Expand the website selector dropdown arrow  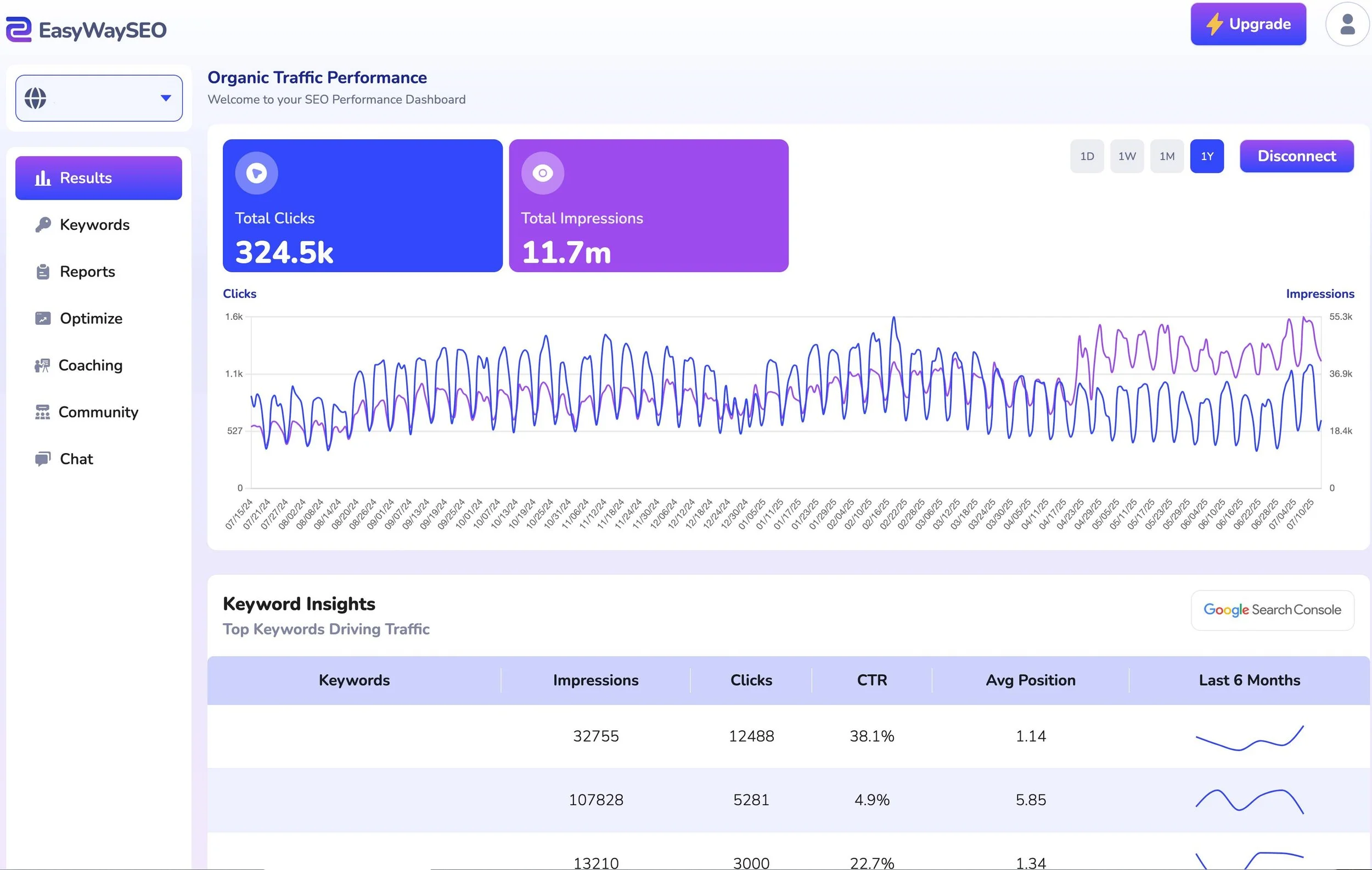tap(166, 98)
